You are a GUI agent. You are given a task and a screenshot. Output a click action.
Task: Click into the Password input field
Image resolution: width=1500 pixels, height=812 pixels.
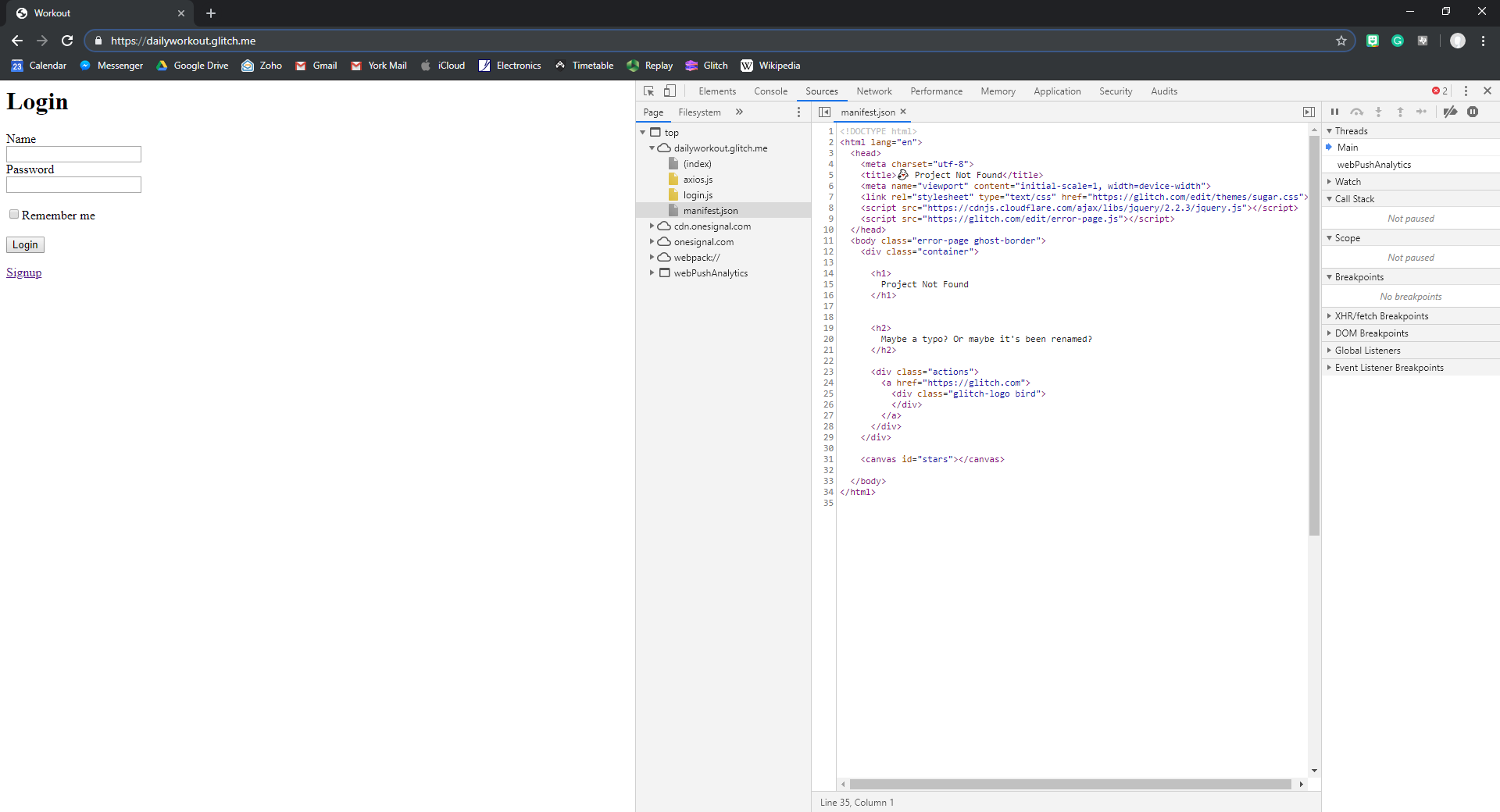73,185
